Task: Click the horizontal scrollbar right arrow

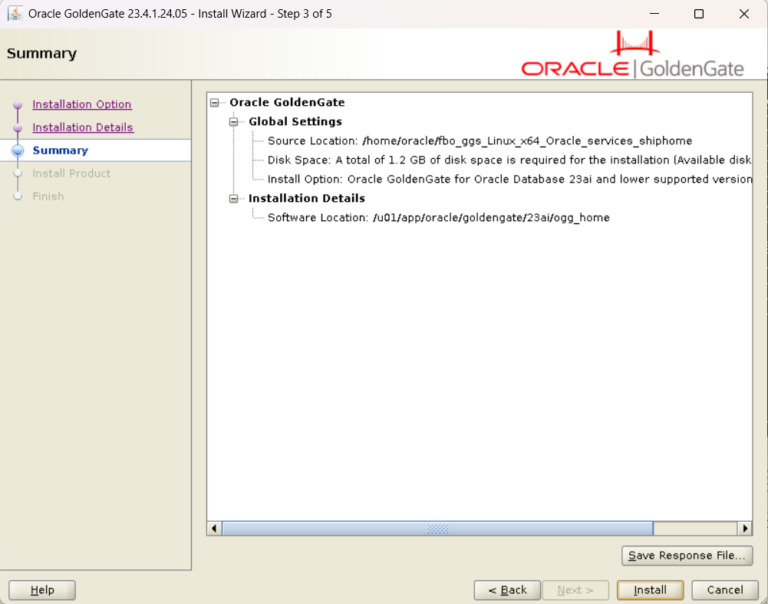Action: (x=744, y=529)
